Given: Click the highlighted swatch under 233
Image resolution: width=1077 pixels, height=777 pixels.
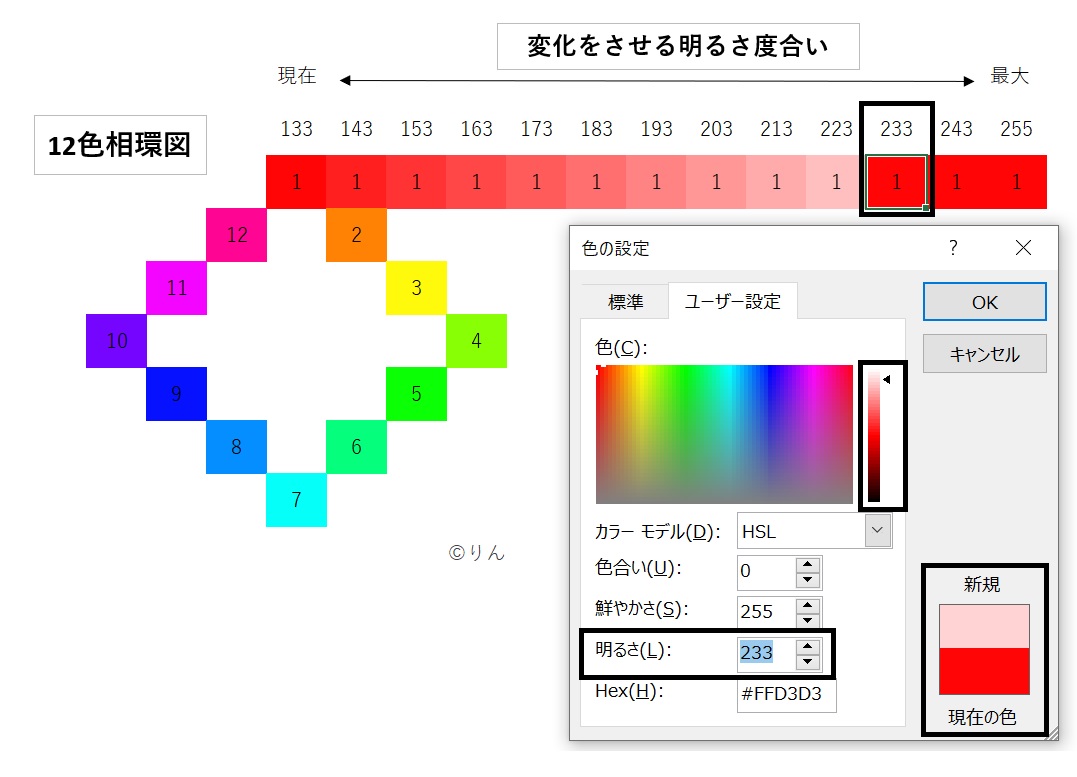Looking at the screenshot, I should tap(896, 182).
